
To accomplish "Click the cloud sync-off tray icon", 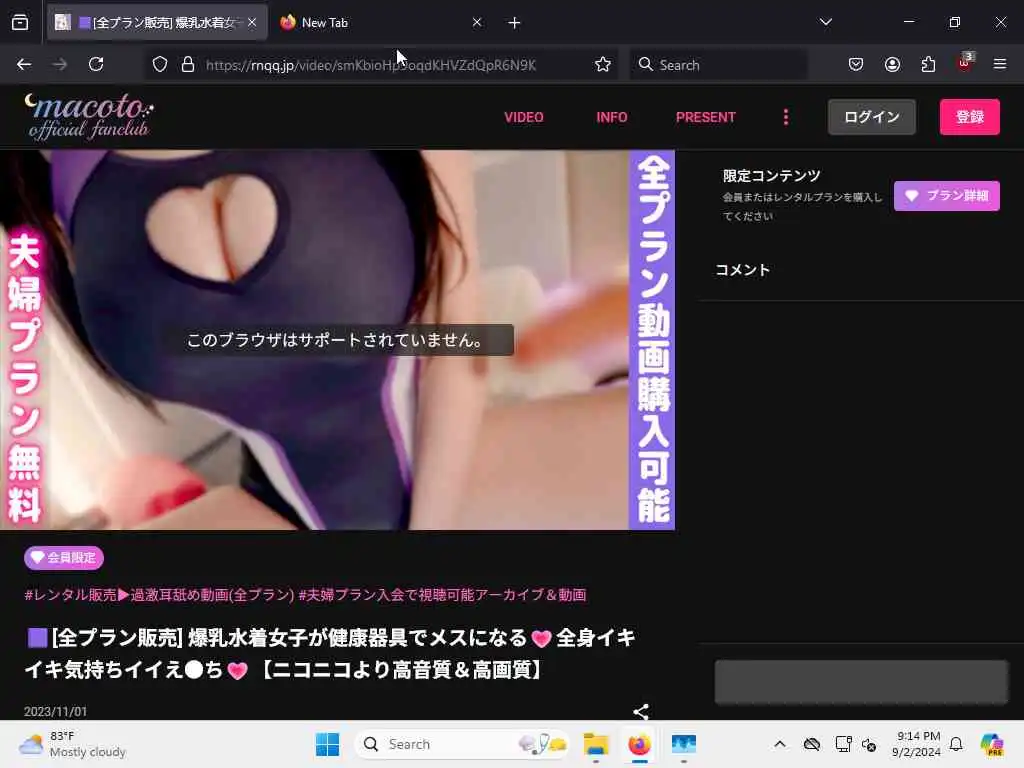I will click(x=812, y=744).
